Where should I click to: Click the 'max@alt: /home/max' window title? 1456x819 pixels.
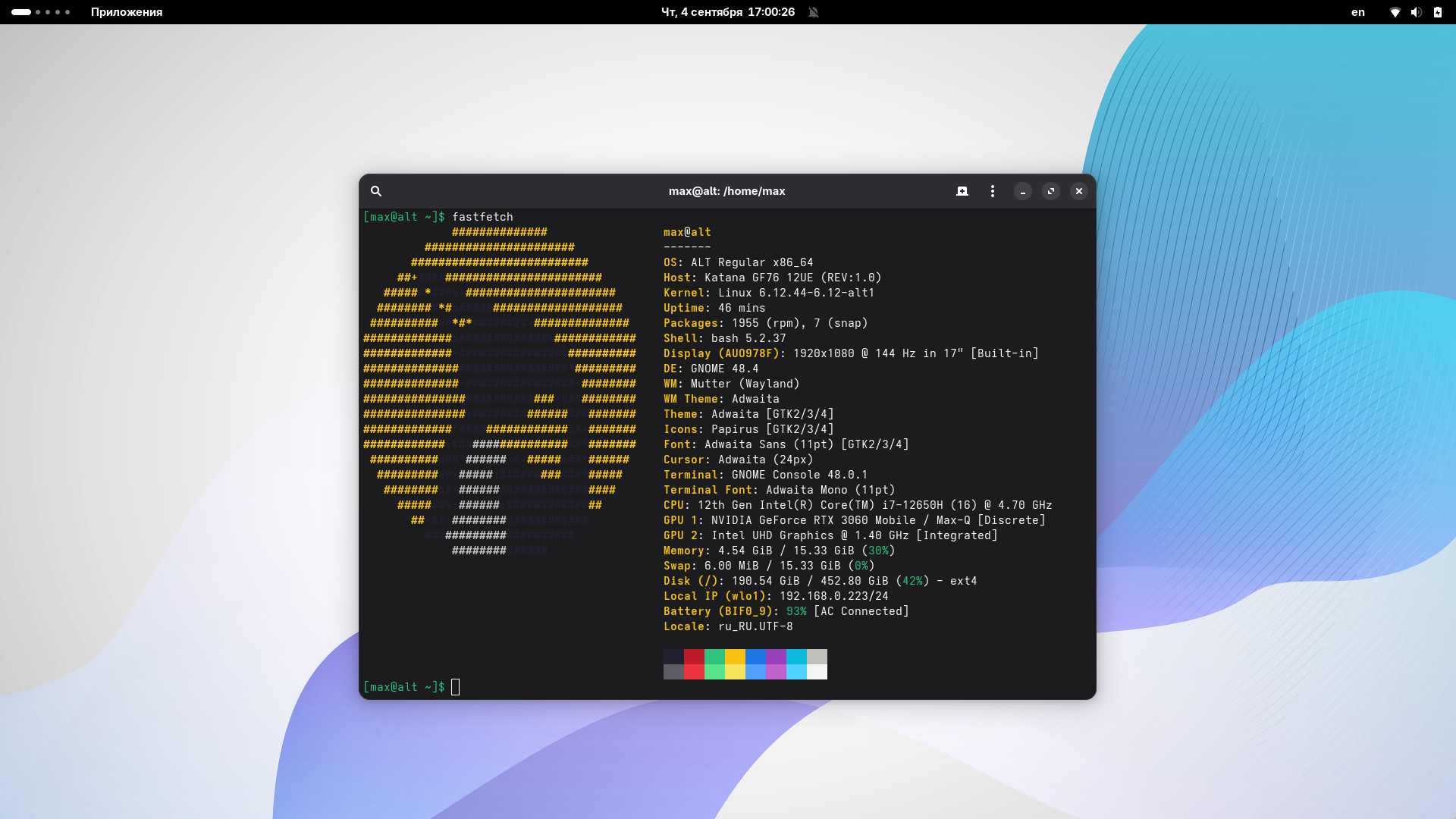pyautogui.click(x=726, y=191)
